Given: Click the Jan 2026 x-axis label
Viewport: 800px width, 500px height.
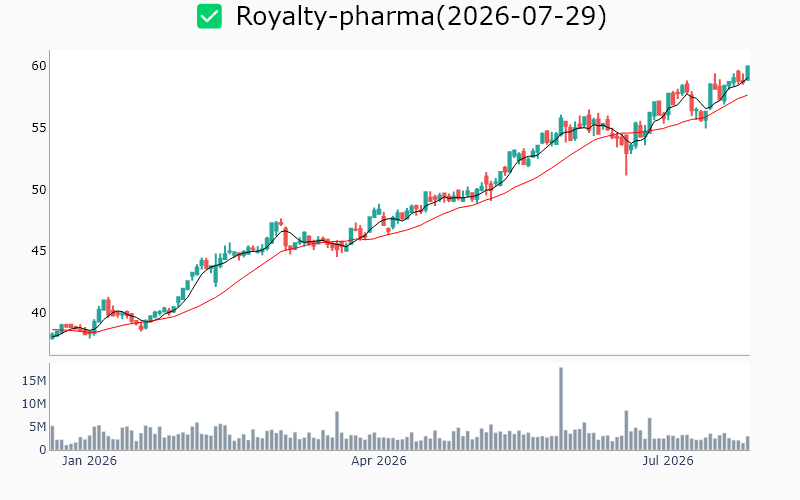Looking at the screenshot, I should pos(89,461).
